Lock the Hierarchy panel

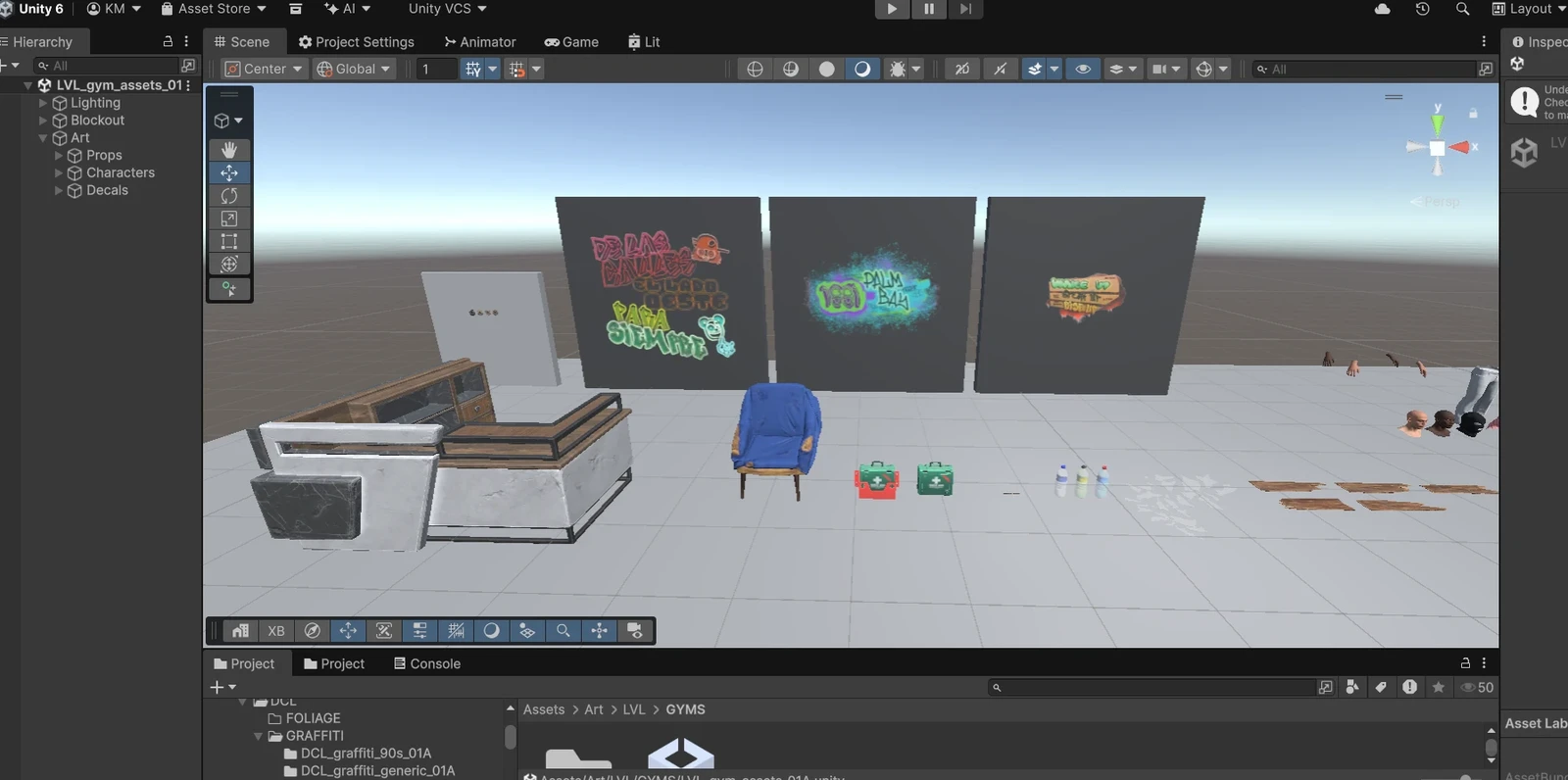pyautogui.click(x=168, y=42)
